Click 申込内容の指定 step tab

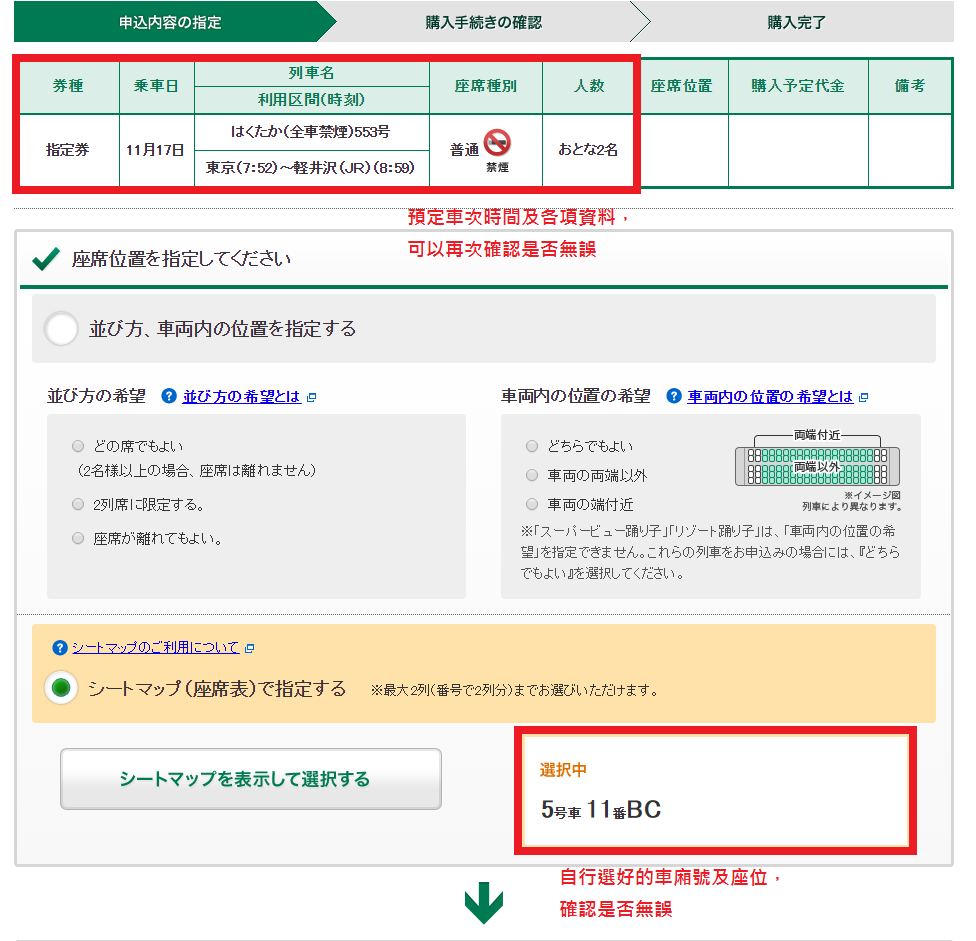170,22
